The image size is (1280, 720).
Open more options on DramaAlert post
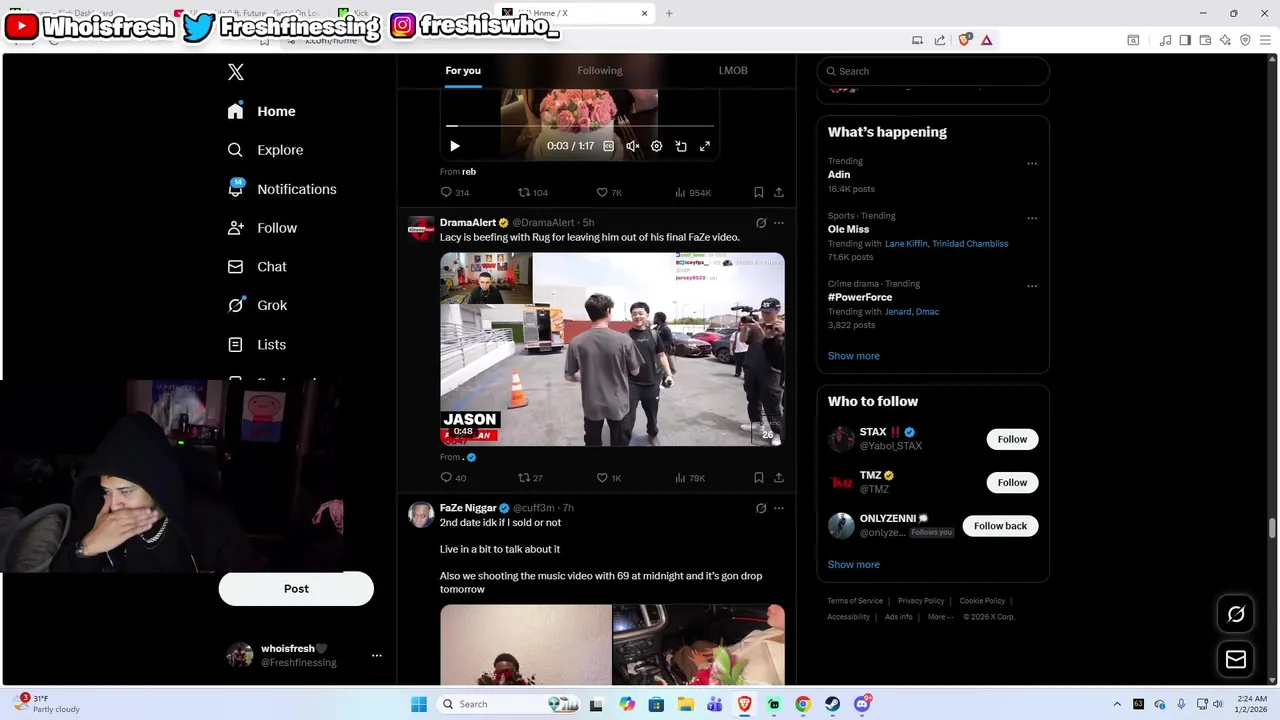[x=779, y=223]
